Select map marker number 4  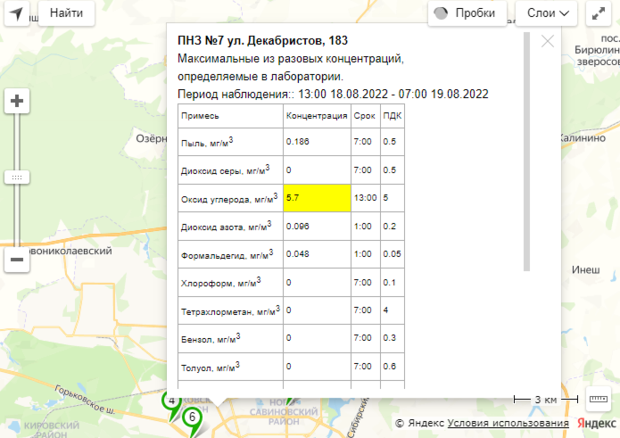click(x=171, y=402)
